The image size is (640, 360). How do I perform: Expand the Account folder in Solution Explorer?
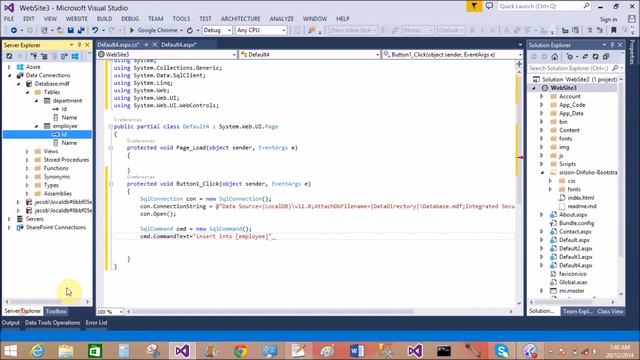(542, 96)
